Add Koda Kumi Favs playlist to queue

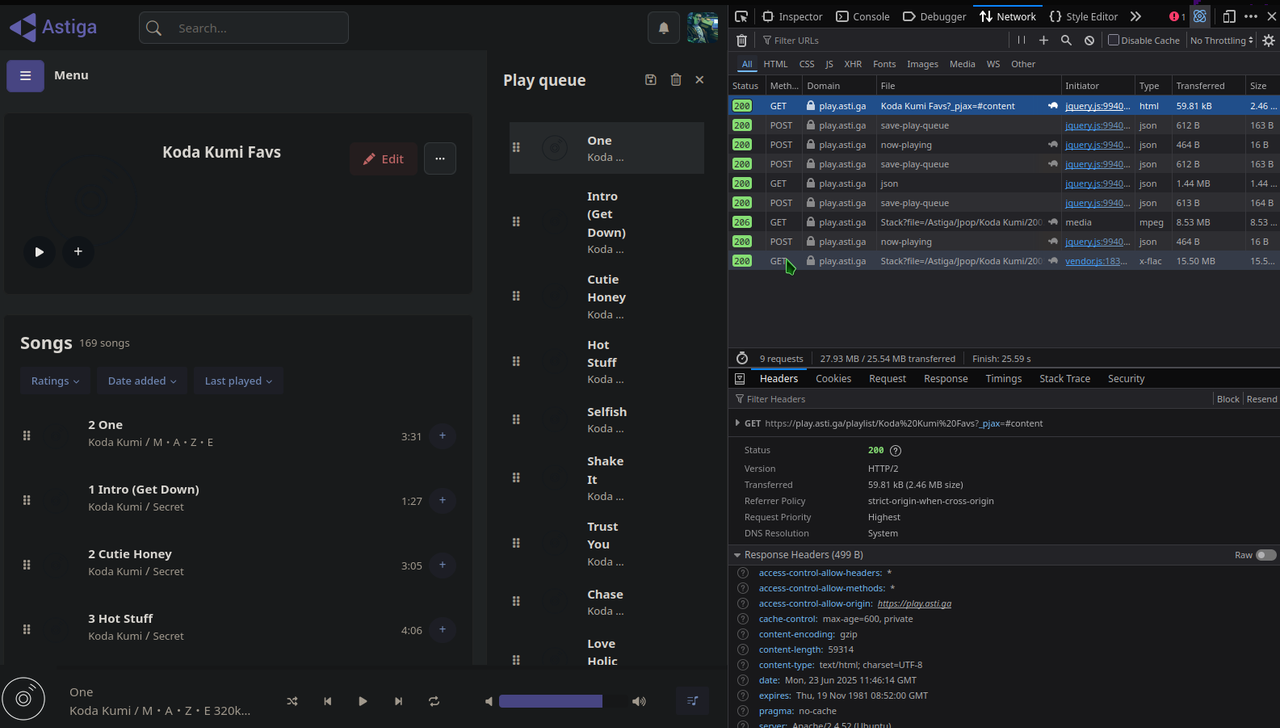[x=78, y=252]
